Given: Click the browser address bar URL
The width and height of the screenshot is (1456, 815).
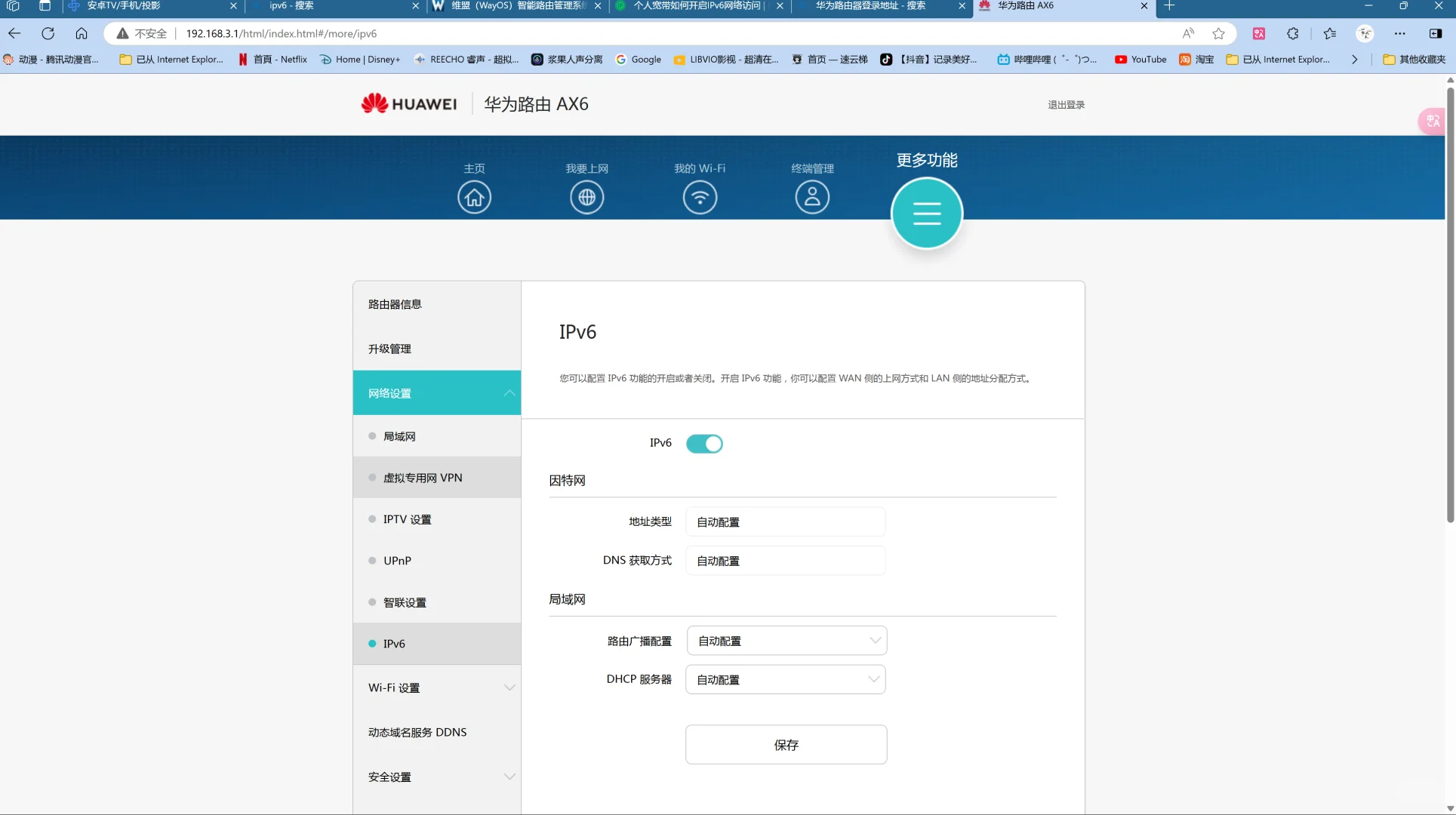Looking at the screenshot, I should (x=281, y=33).
